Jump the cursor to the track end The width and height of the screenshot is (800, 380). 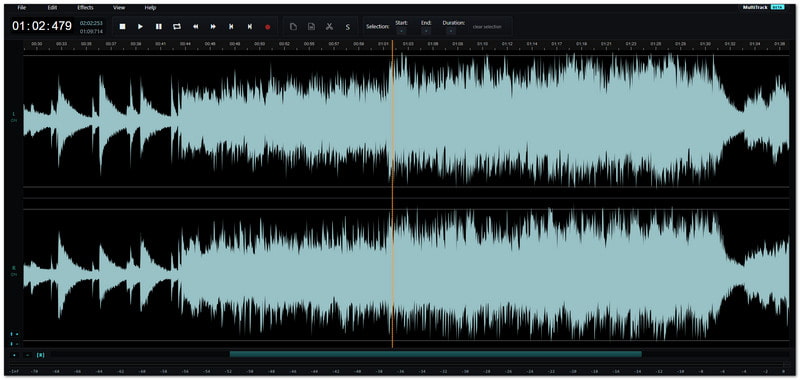(x=249, y=27)
